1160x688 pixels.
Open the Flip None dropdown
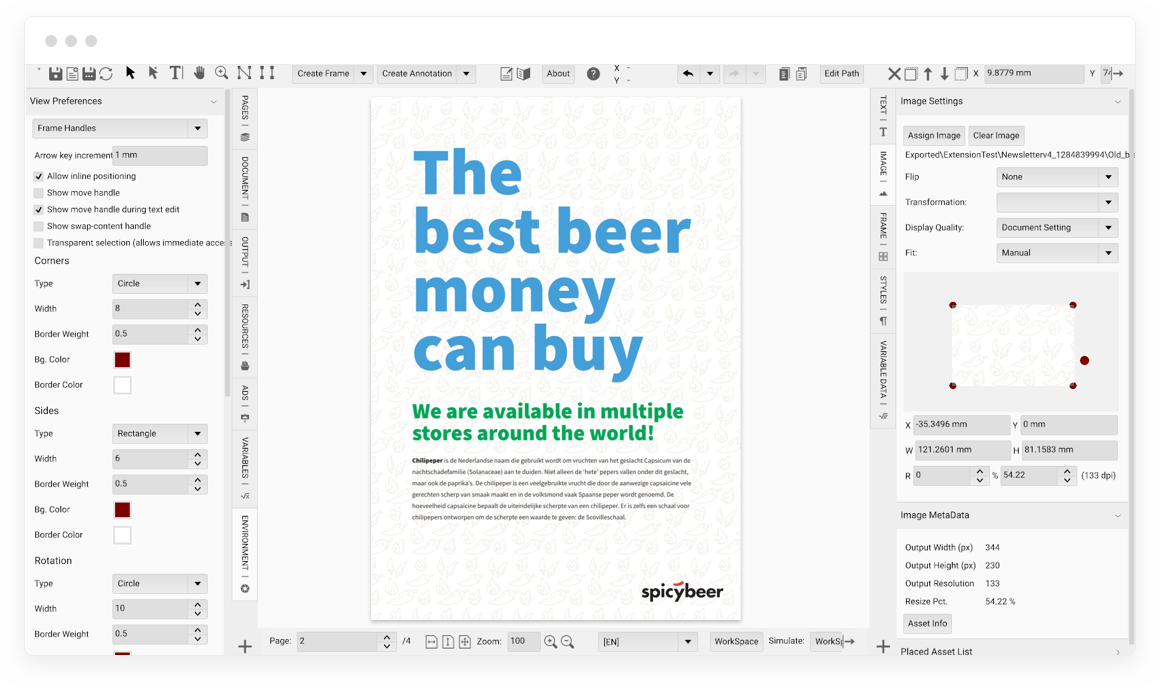[1057, 177]
